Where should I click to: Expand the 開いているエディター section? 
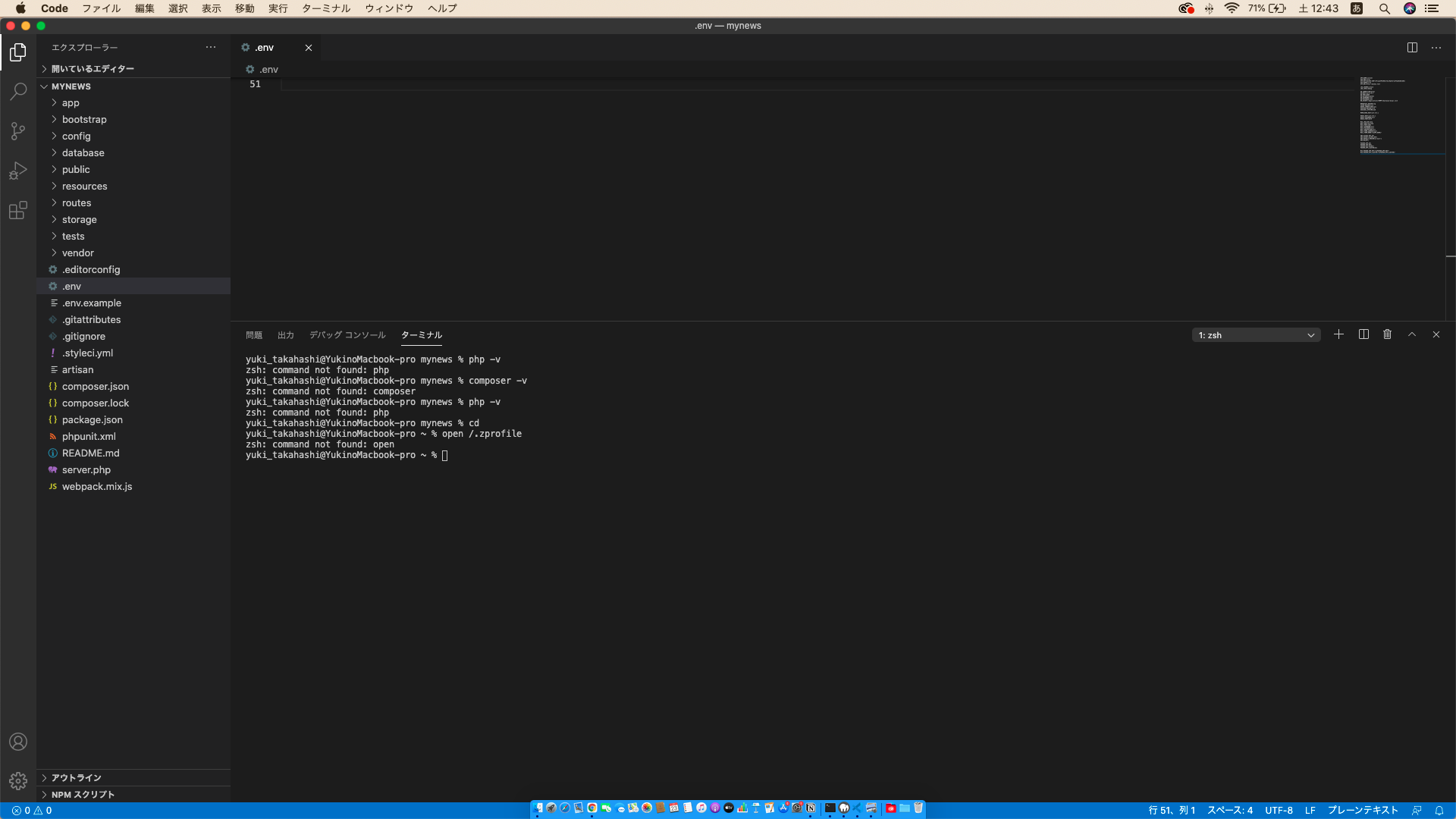coord(133,69)
